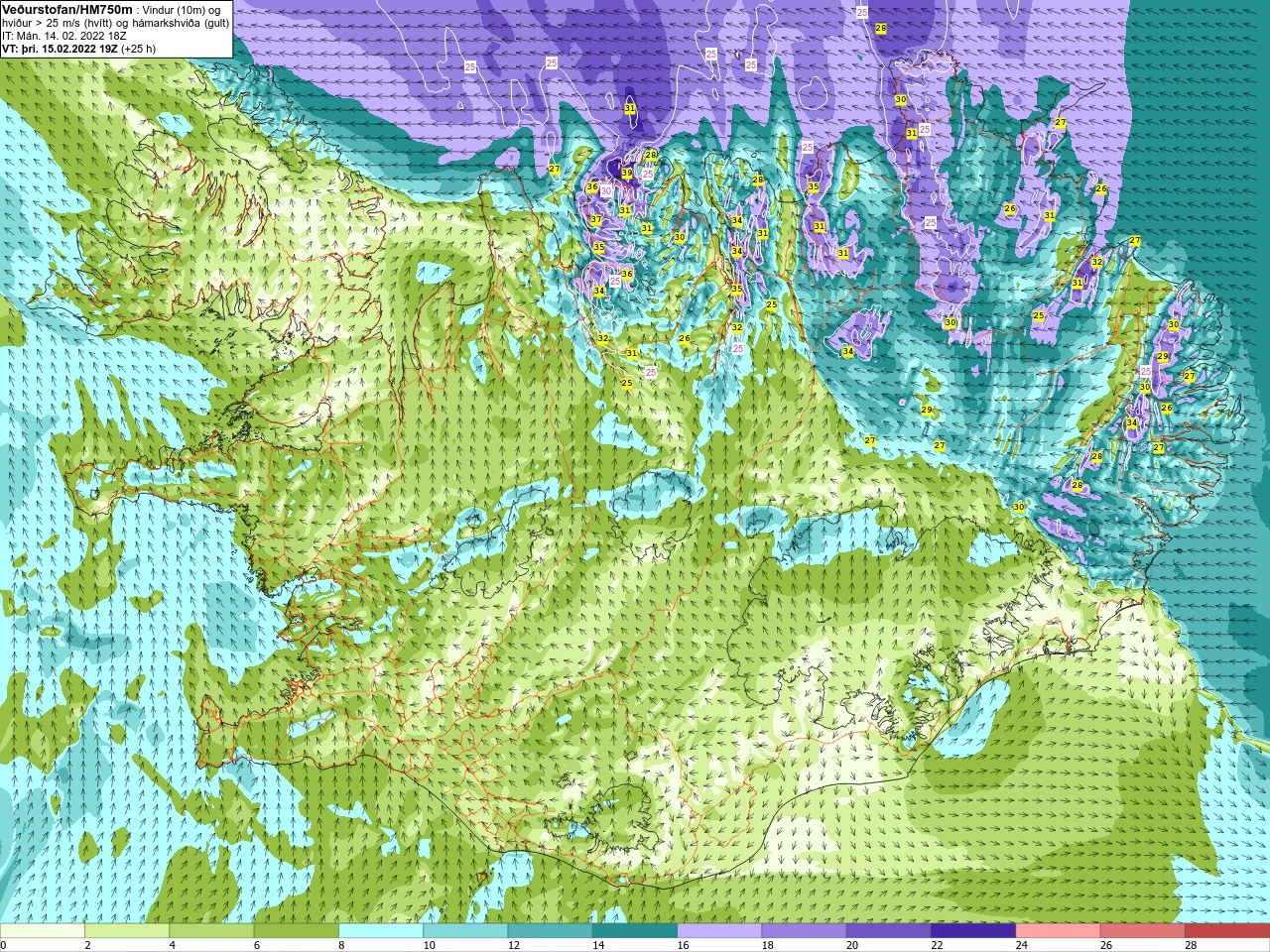Viewport: 1270px width, 952px height.
Task: Select the light green 2–4 m/s legend swatch
Action: pyautogui.click(x=127, y=930)
